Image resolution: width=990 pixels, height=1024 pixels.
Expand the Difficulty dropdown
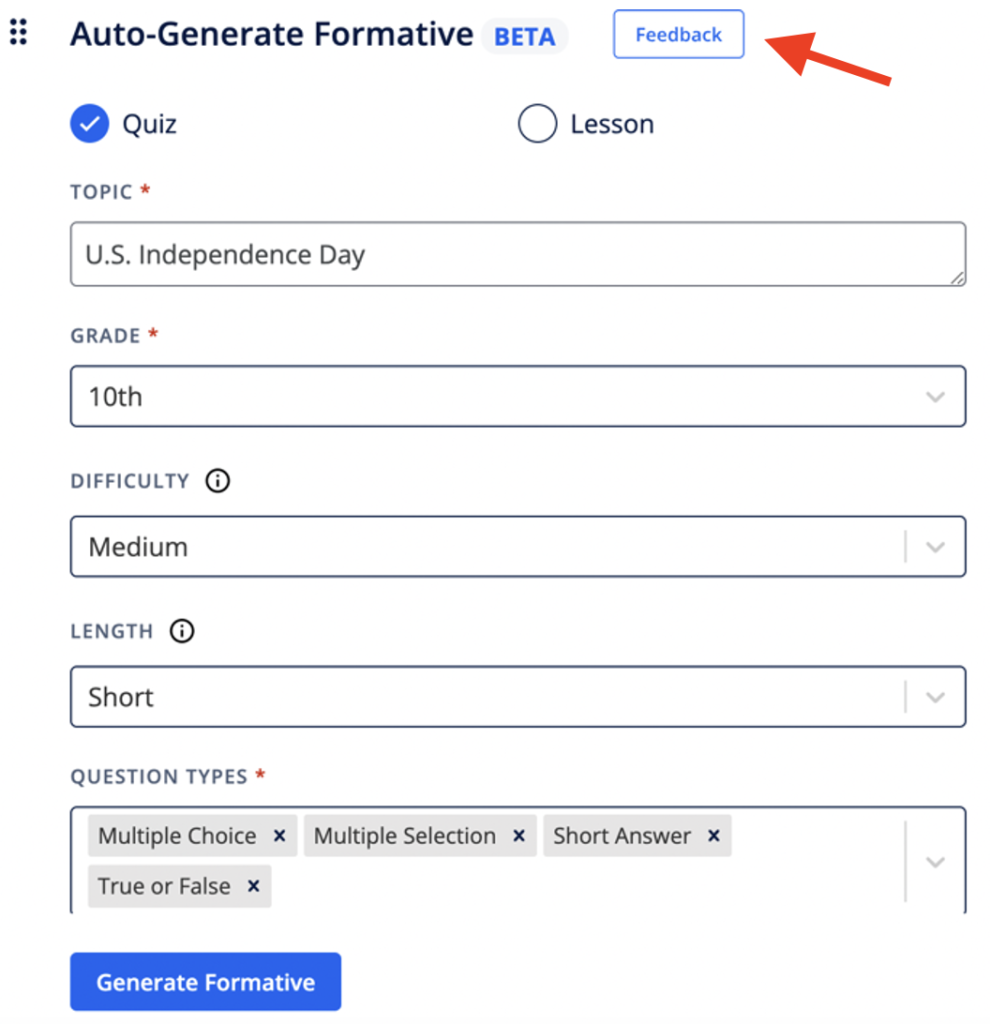(936, 546)
